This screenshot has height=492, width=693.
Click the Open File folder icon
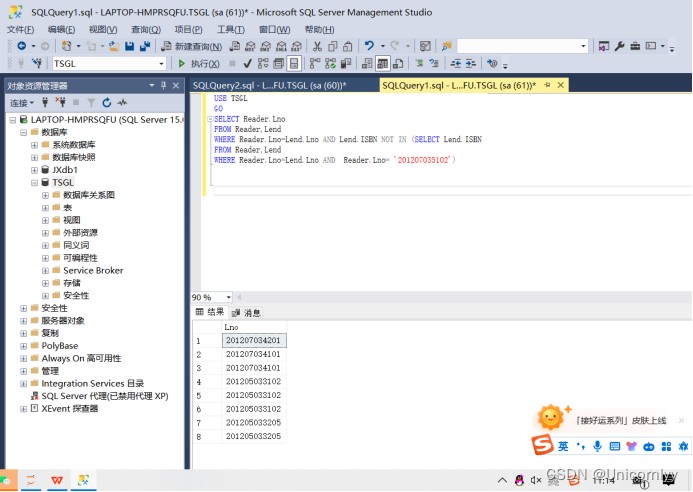114,46
